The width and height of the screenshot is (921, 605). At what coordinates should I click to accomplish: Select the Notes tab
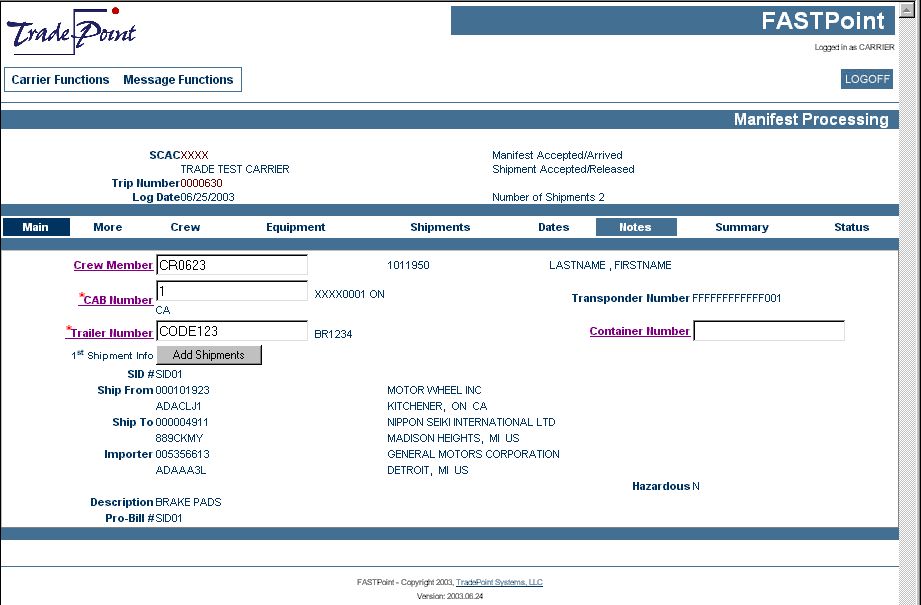coord(636,227)
